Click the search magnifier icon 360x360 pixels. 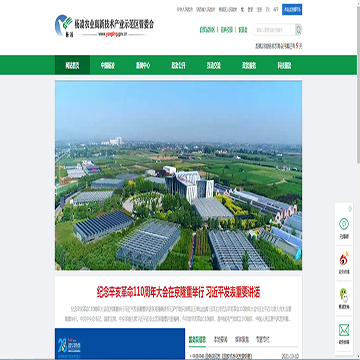[298, 30]
